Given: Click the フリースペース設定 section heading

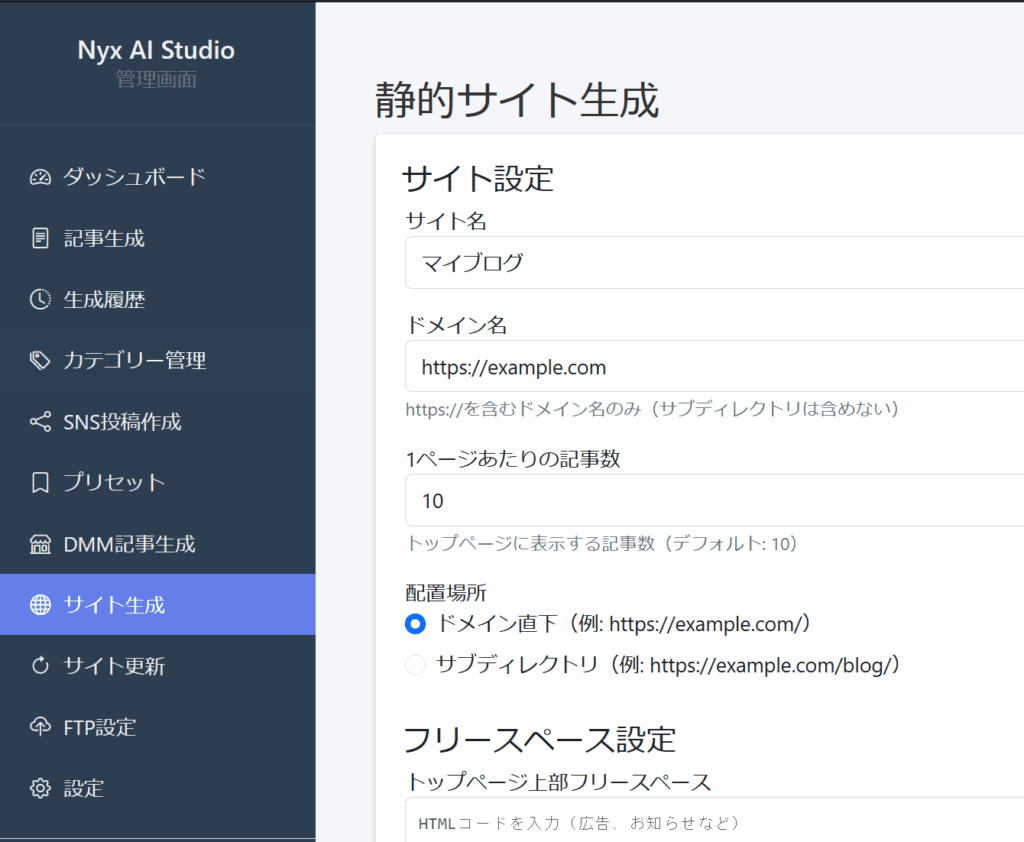Looking at the screenshot, I should (x=539, y=740).
